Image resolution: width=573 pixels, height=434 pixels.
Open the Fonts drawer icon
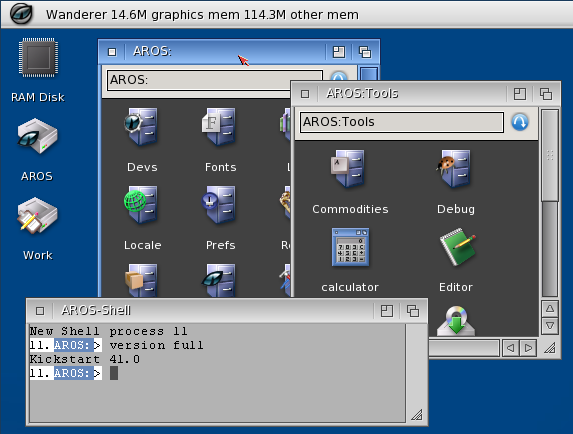pos(219,126)
